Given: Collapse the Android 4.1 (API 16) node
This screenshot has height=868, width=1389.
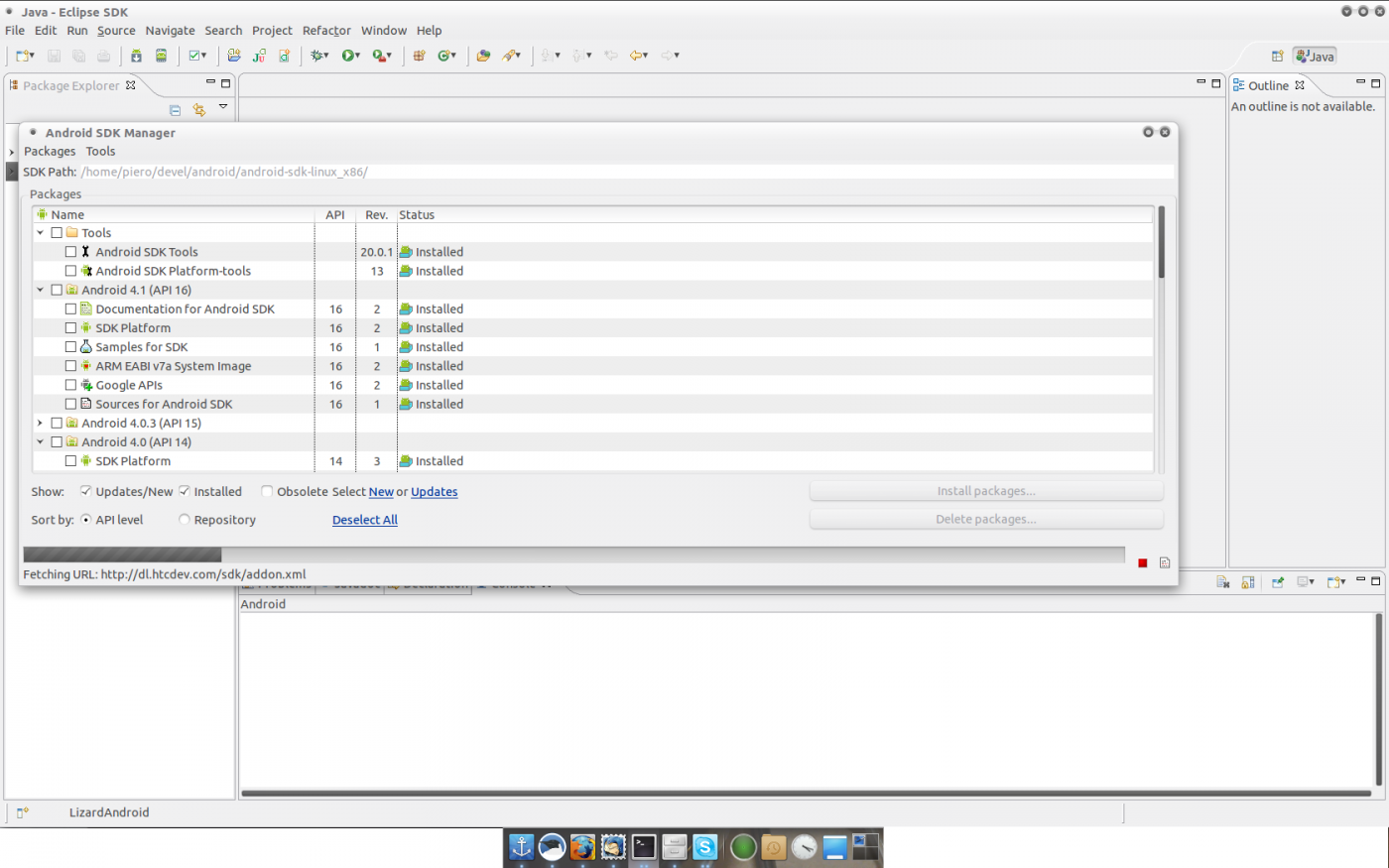Looking at the screenshot, I should tap(41, 289).
